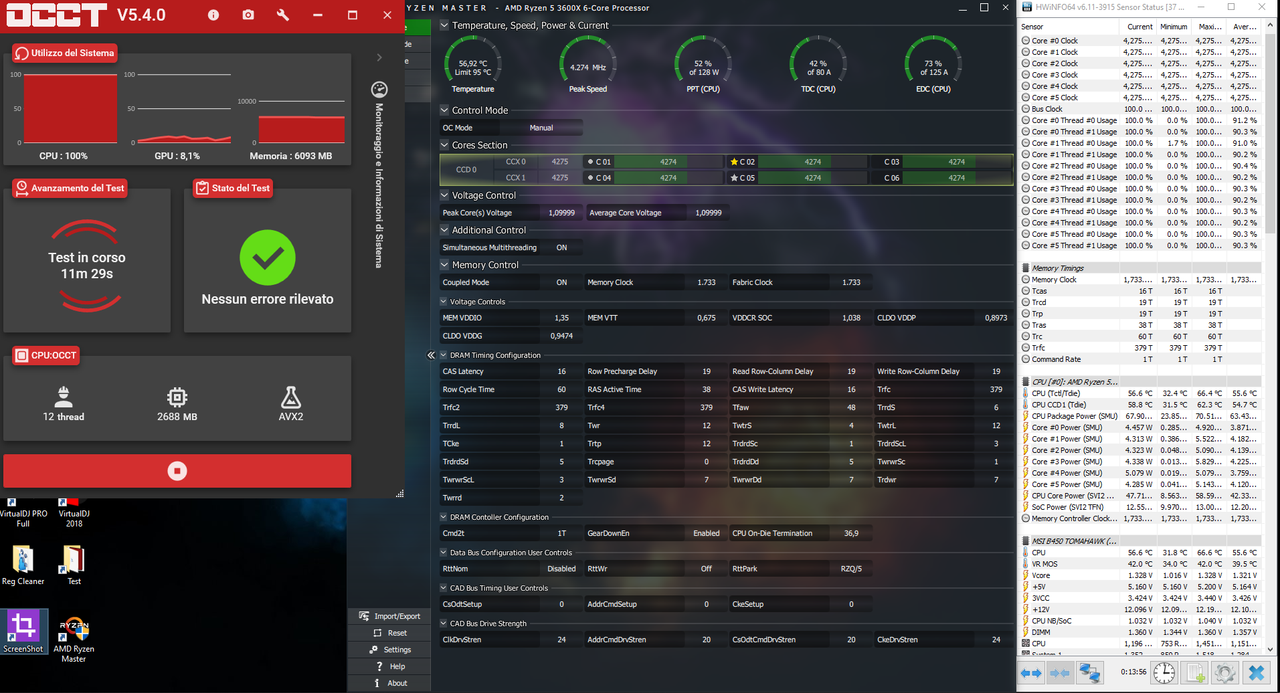Click the Temperature gauge in Ryzen Master
Viewport: 1280px width, 693px height.
[473, 65]
